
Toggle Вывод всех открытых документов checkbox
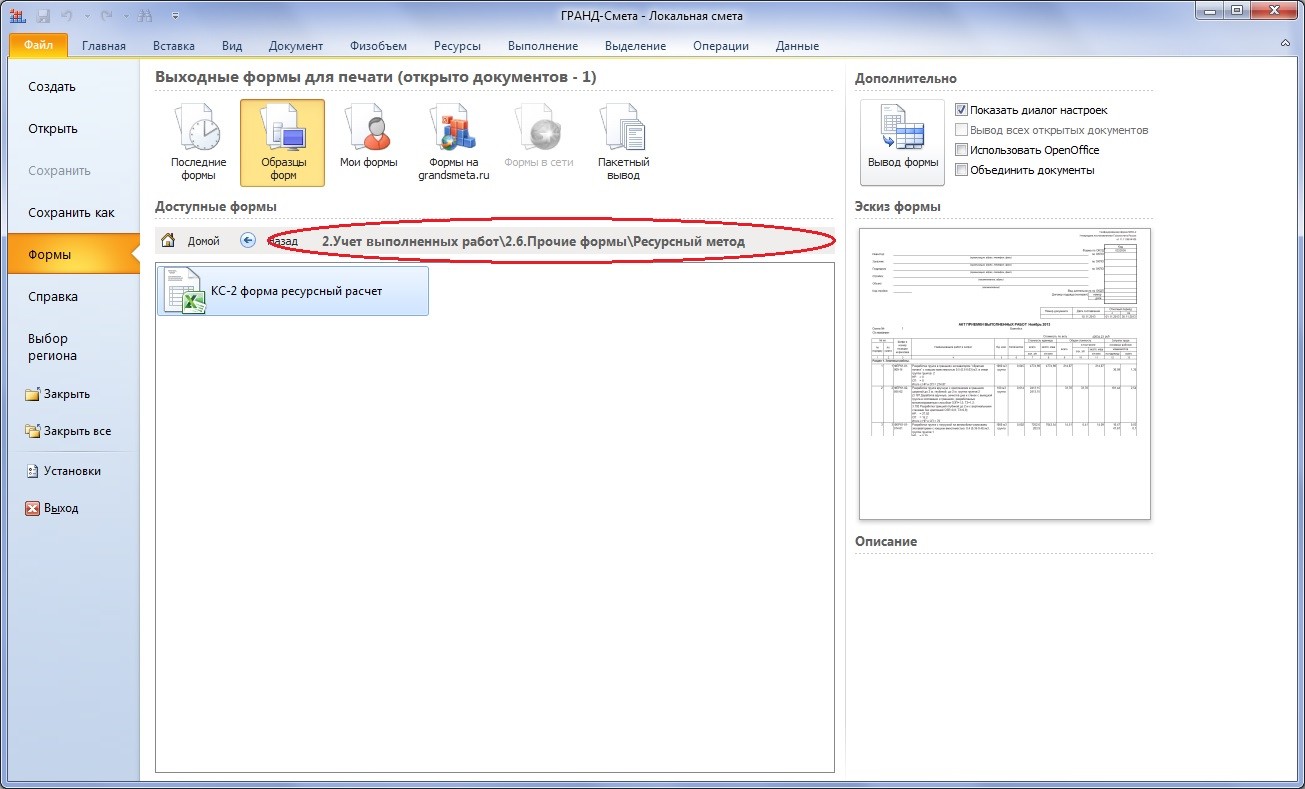(961, 130)
